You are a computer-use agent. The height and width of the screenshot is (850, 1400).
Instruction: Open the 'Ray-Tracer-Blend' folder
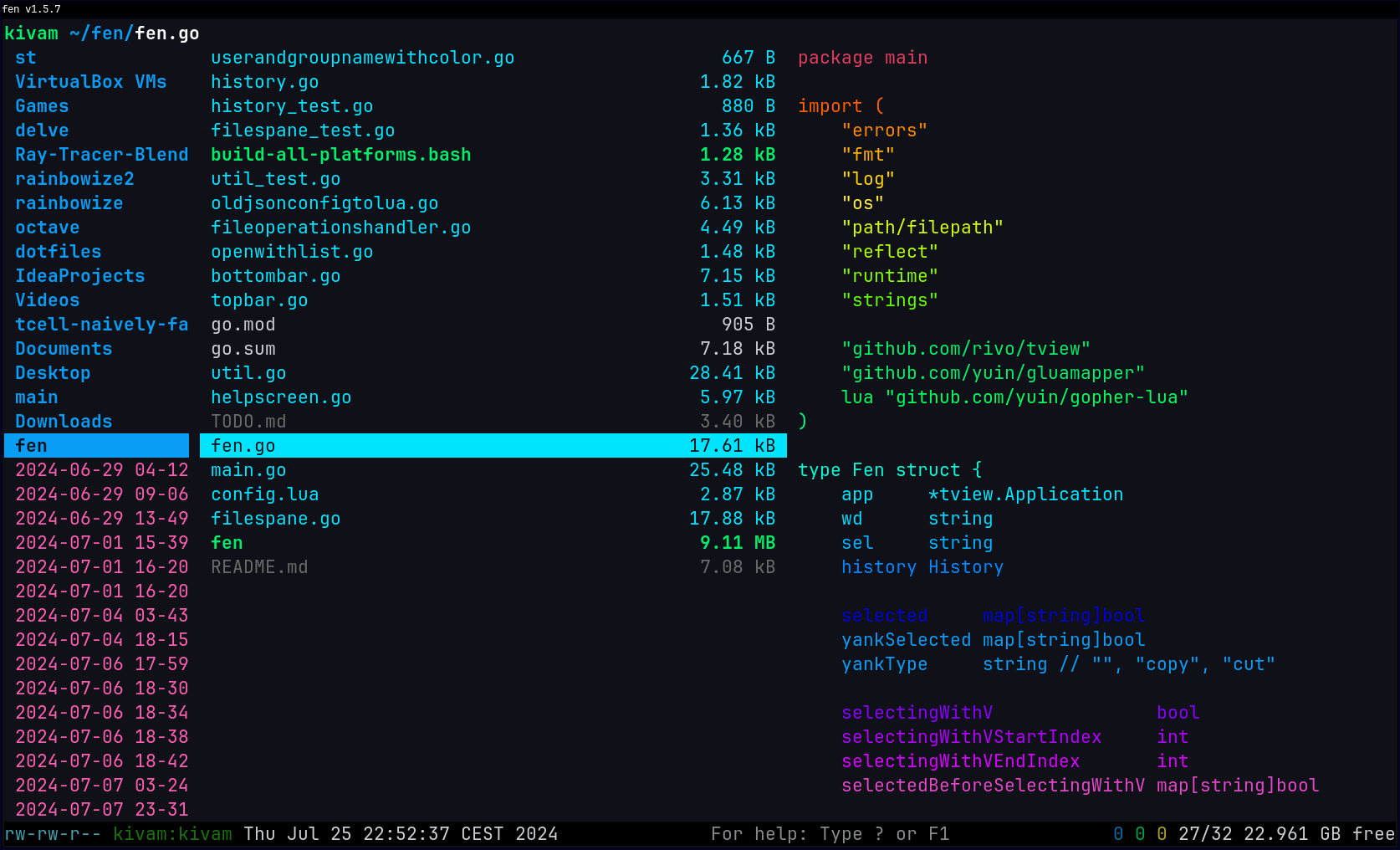tap(102, 155)
